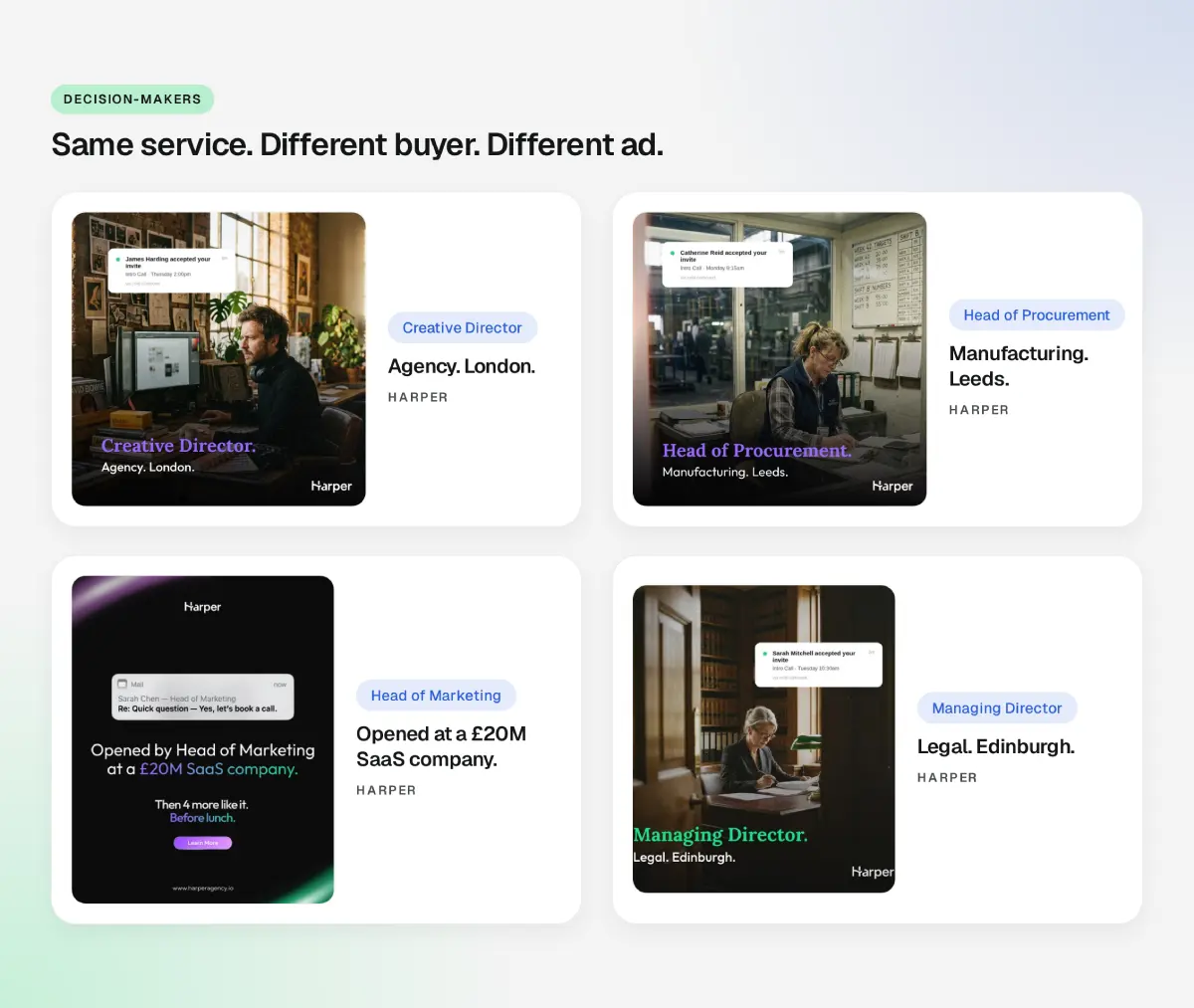The height and width of the screenshot is (1008, 1194).
Task: Click green status dot in Sarah Mitchell notification
Action: pos(764,654)
